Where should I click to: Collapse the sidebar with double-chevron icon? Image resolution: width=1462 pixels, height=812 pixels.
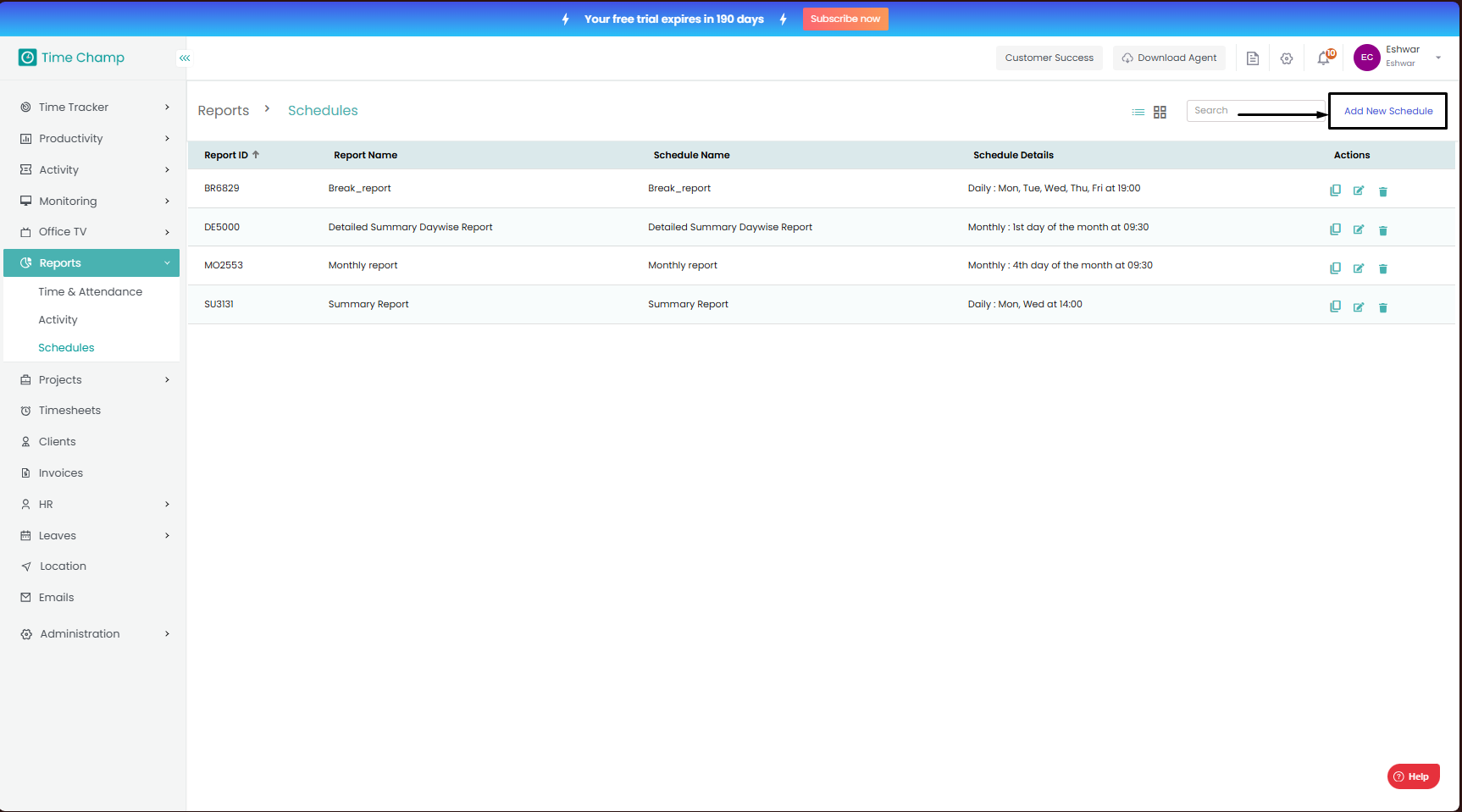pyautogui.click(x=185, y=58)
